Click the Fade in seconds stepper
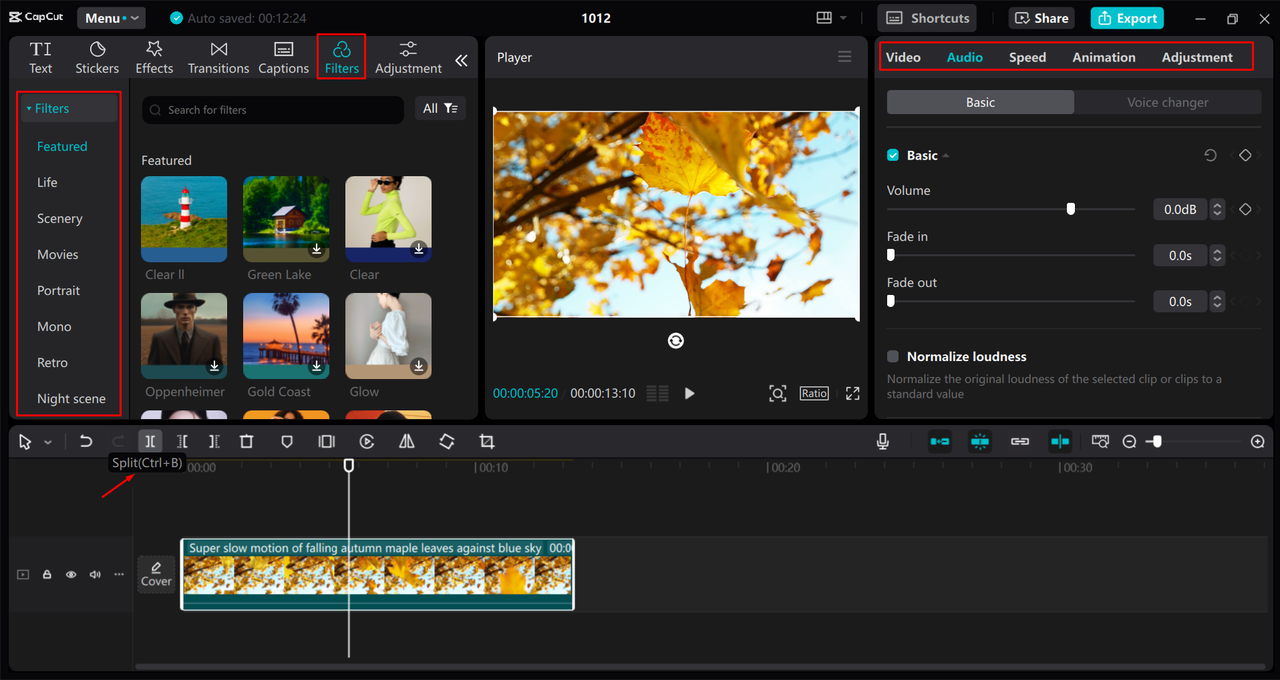Viewport: 1280px width, 680px height. (1217, 256)
